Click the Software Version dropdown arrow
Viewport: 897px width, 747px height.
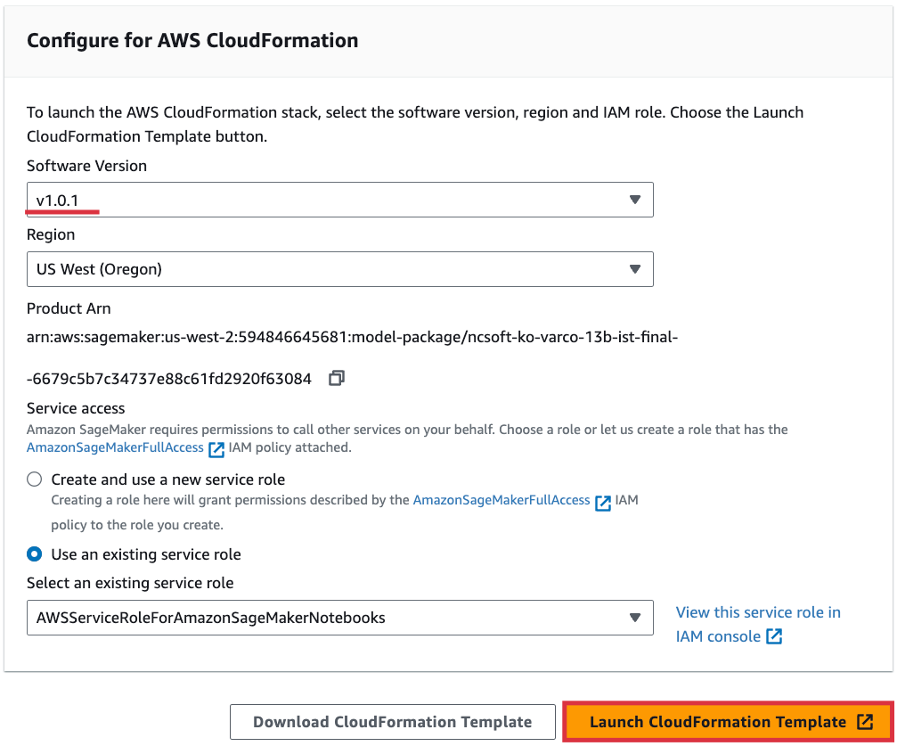(634, 200)
